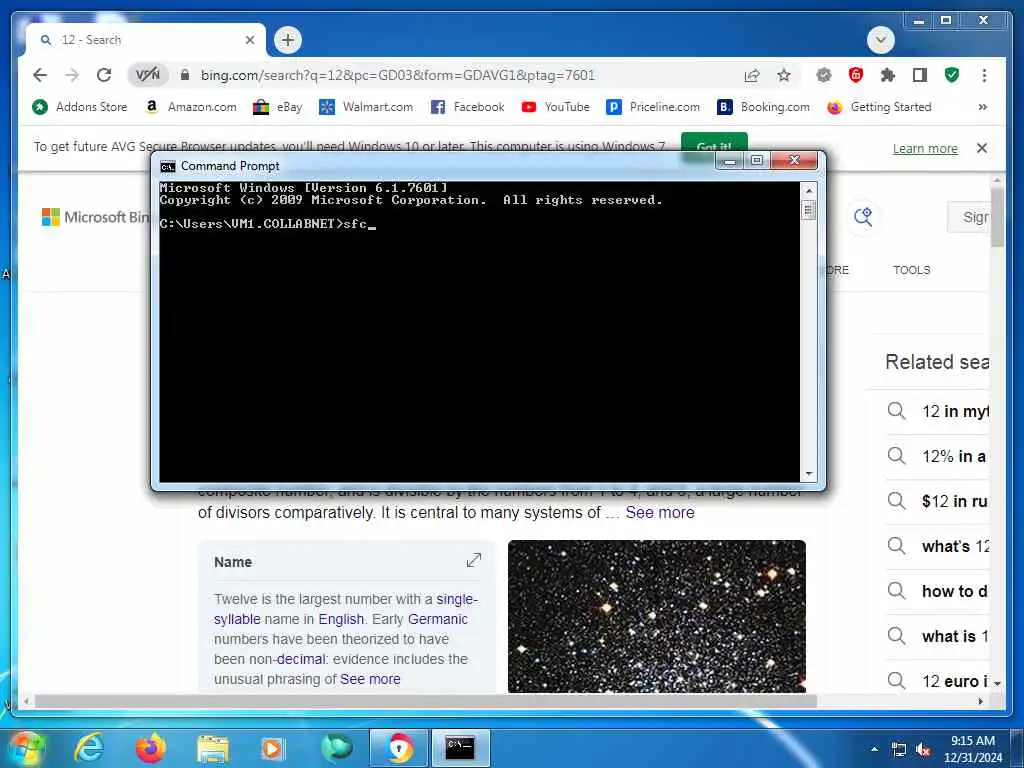Toggle the VPN button in address bar
The height and width of the screenshot is (768, 1024).
click(x=148, y=75)
